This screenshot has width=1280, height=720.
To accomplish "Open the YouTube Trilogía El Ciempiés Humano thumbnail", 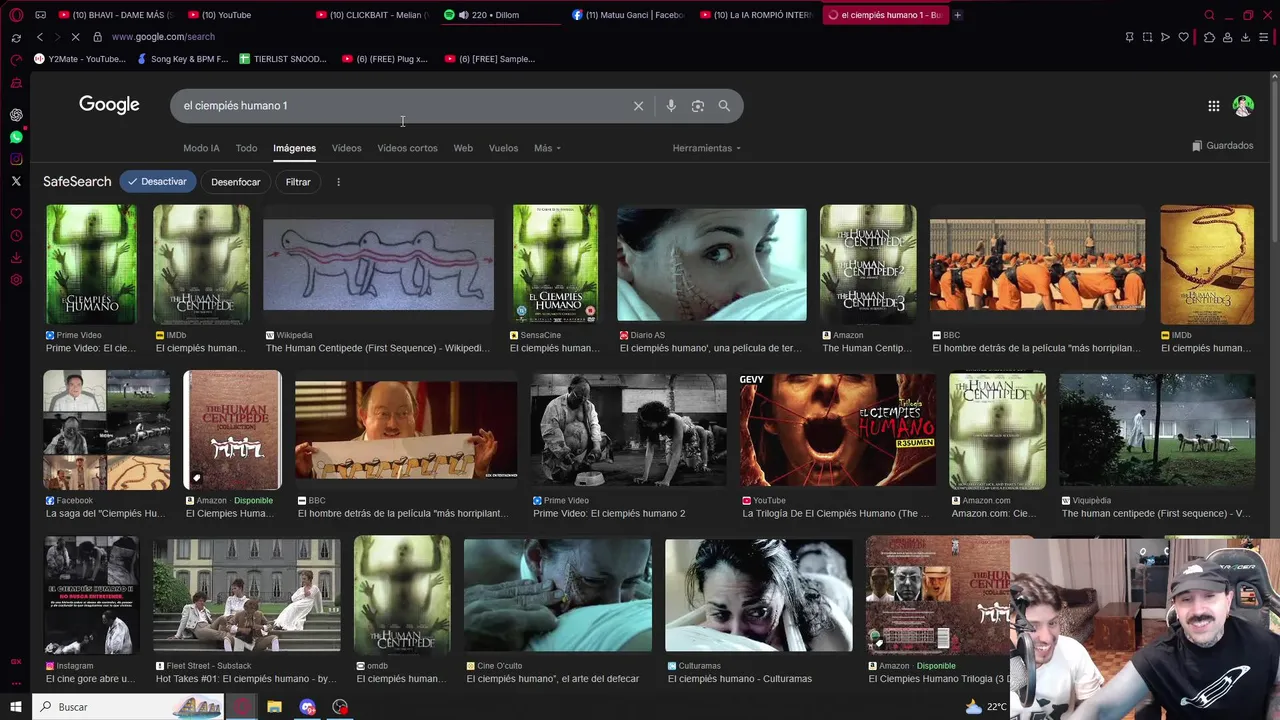I will point(838,429).
